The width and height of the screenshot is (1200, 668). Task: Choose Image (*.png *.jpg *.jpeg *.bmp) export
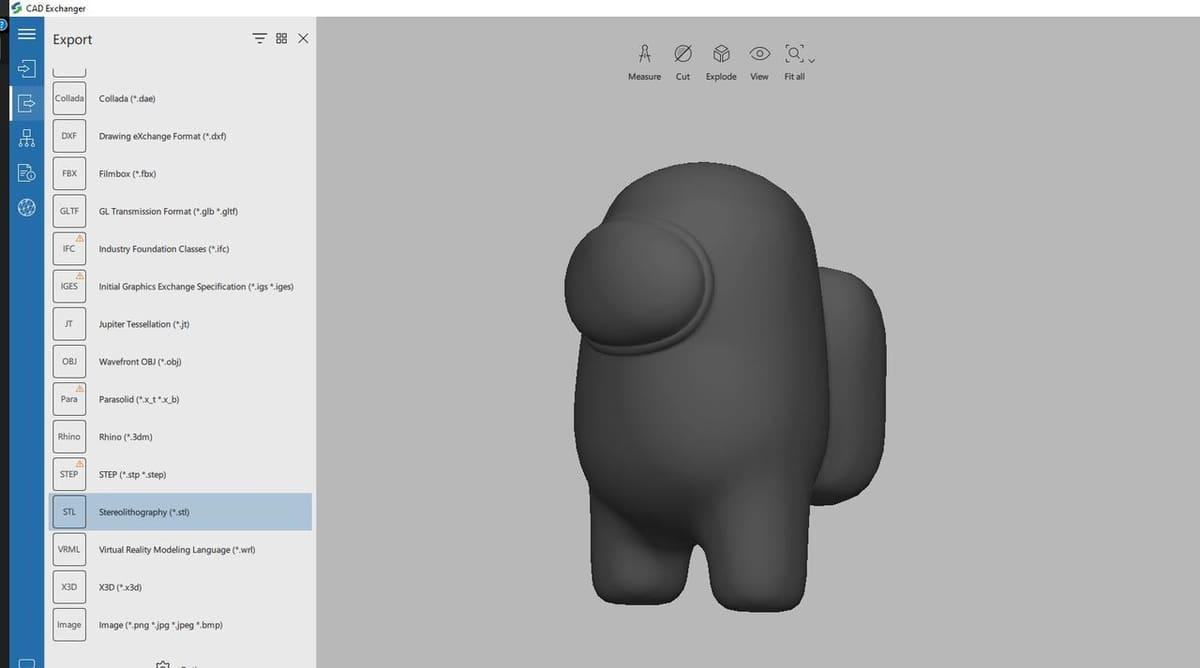(180, 625)
